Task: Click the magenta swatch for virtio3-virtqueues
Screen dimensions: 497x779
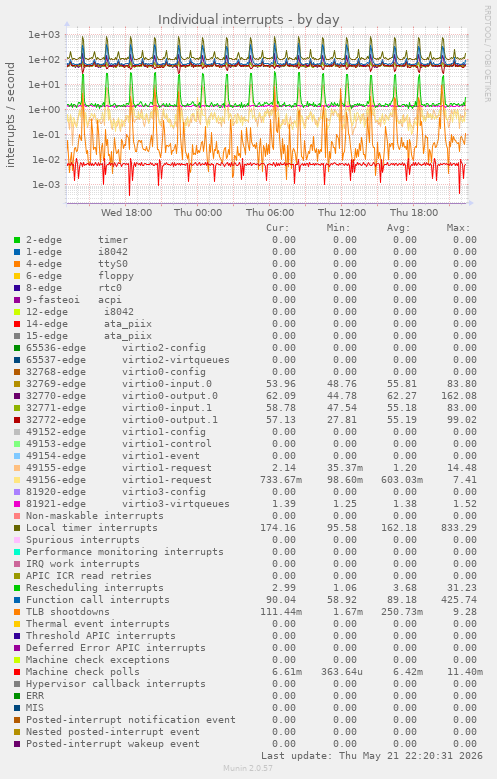Action: (17, 504)
